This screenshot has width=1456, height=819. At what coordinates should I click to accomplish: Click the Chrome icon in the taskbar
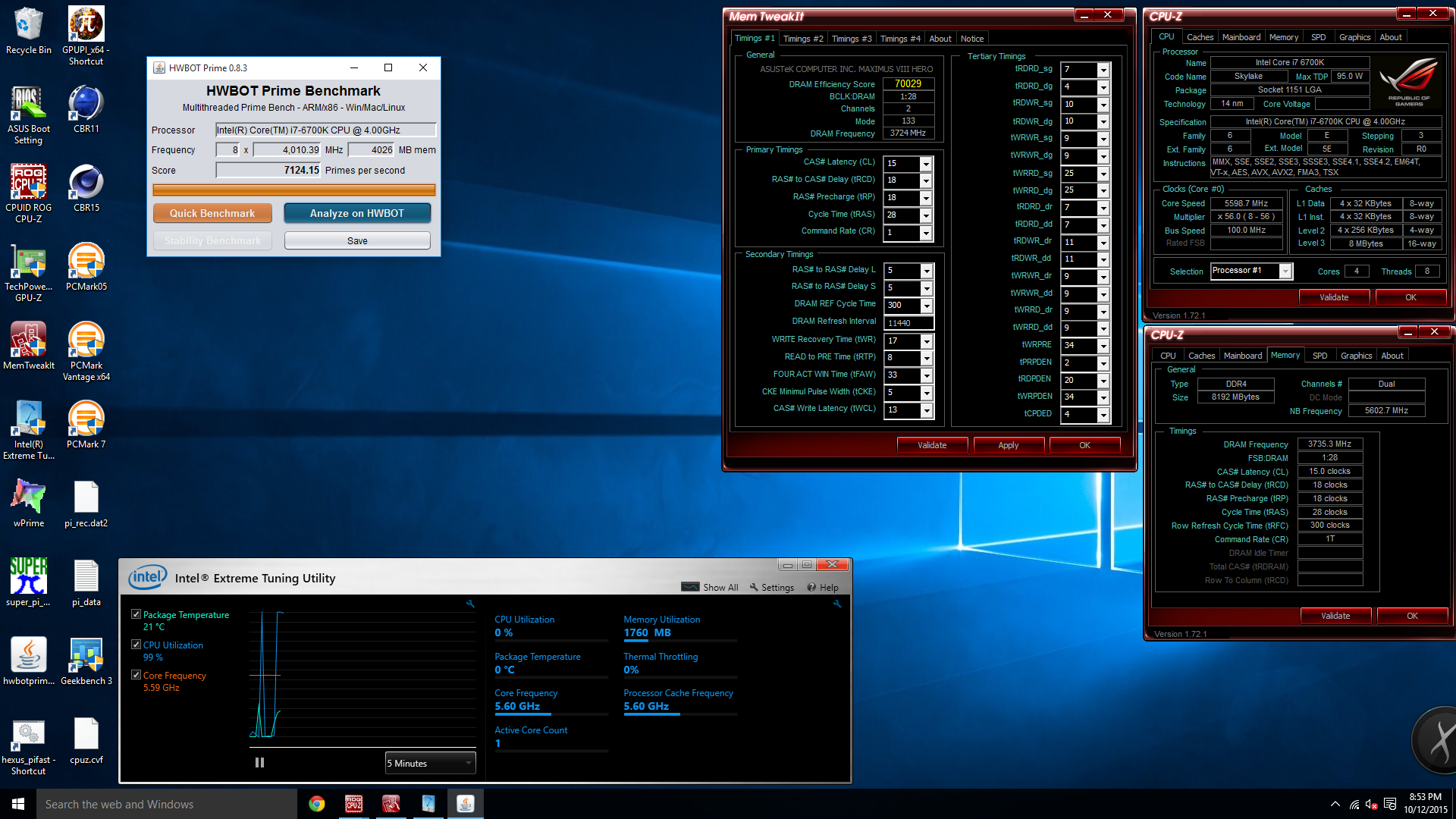pyautogui.click(x=316, y=804)
